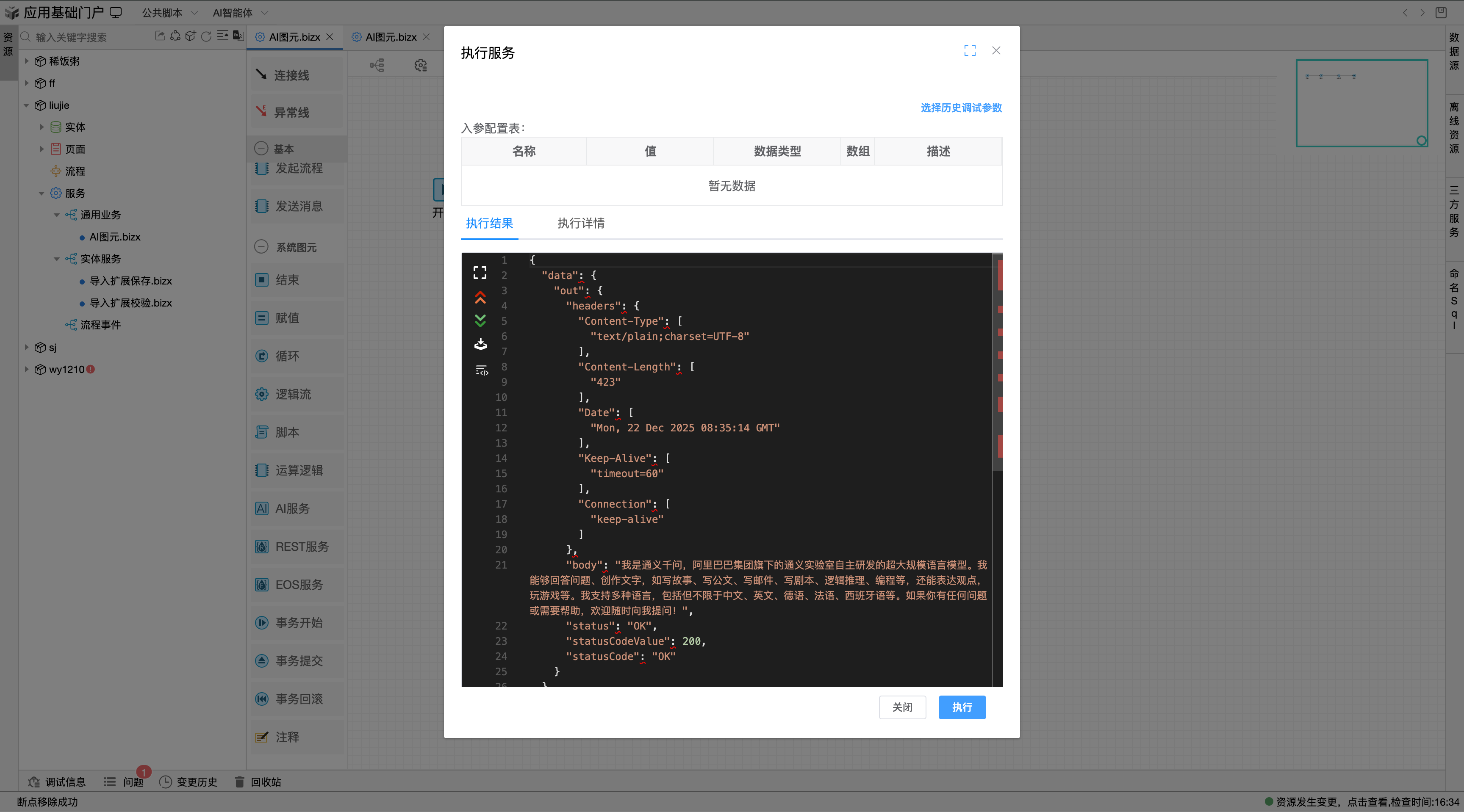
Task: Format the result code with the code-format icon
Action: tap(480, 370)
